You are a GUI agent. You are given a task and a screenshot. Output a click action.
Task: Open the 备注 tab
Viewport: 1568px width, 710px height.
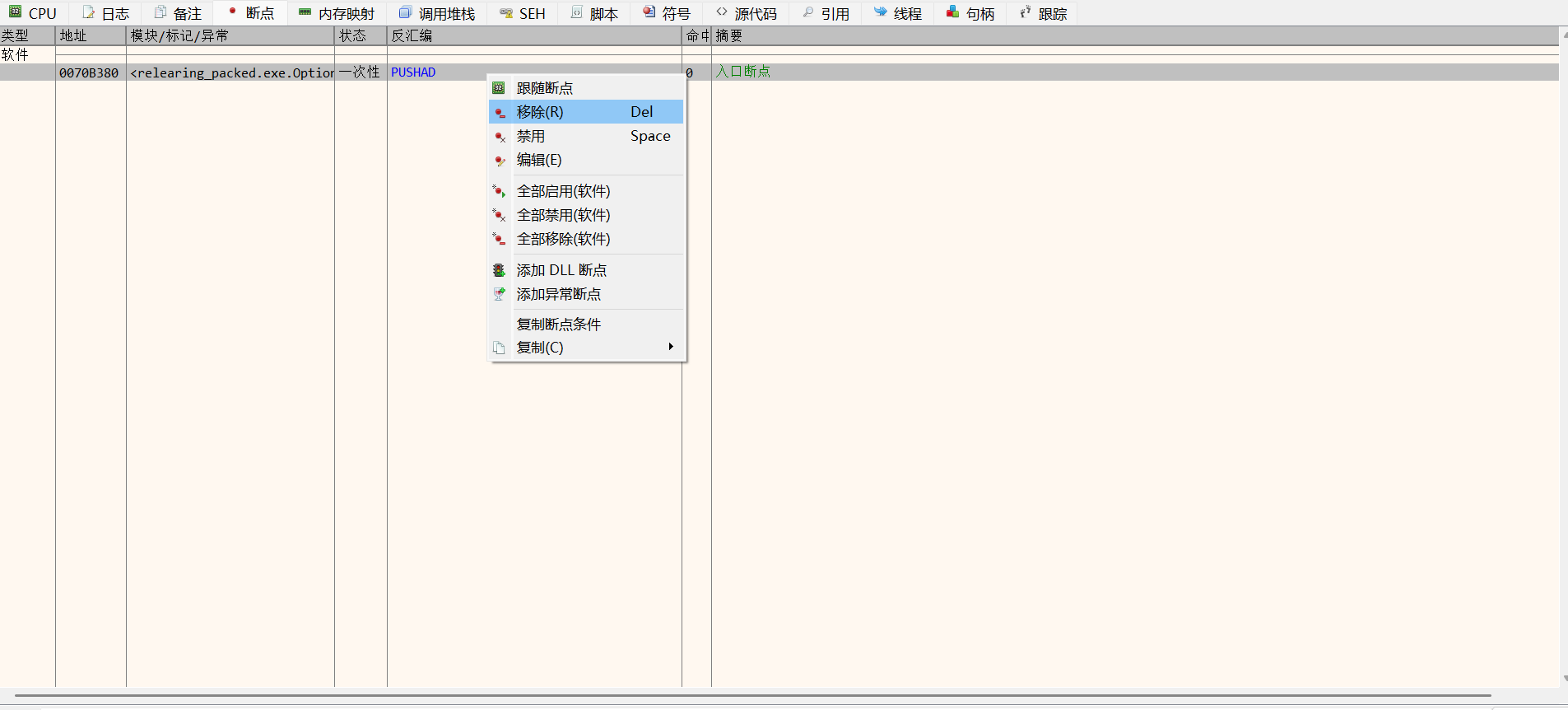tap(177, 13)
